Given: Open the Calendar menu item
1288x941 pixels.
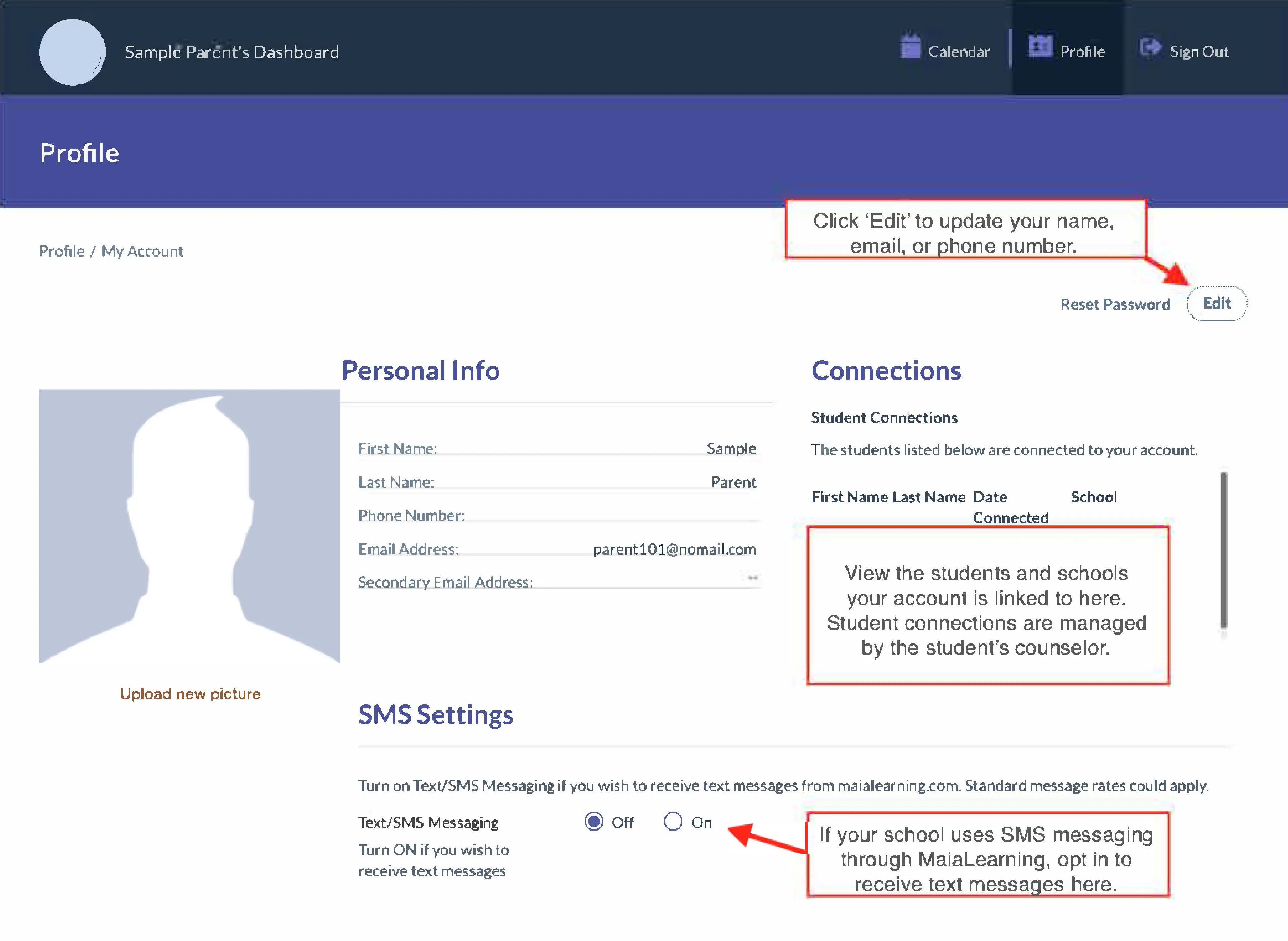Looking at the screenshot, I should [959, 52].
